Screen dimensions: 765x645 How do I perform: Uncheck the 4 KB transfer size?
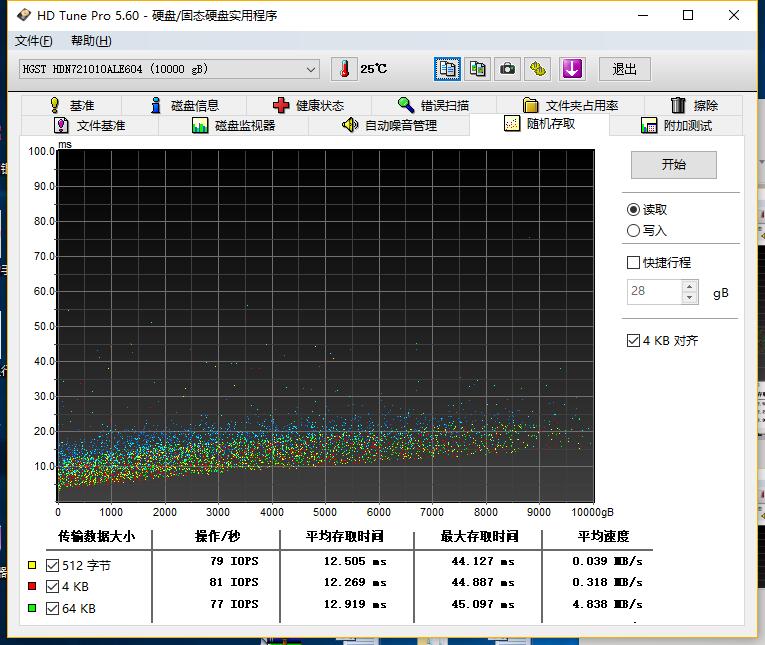point(52,586)
